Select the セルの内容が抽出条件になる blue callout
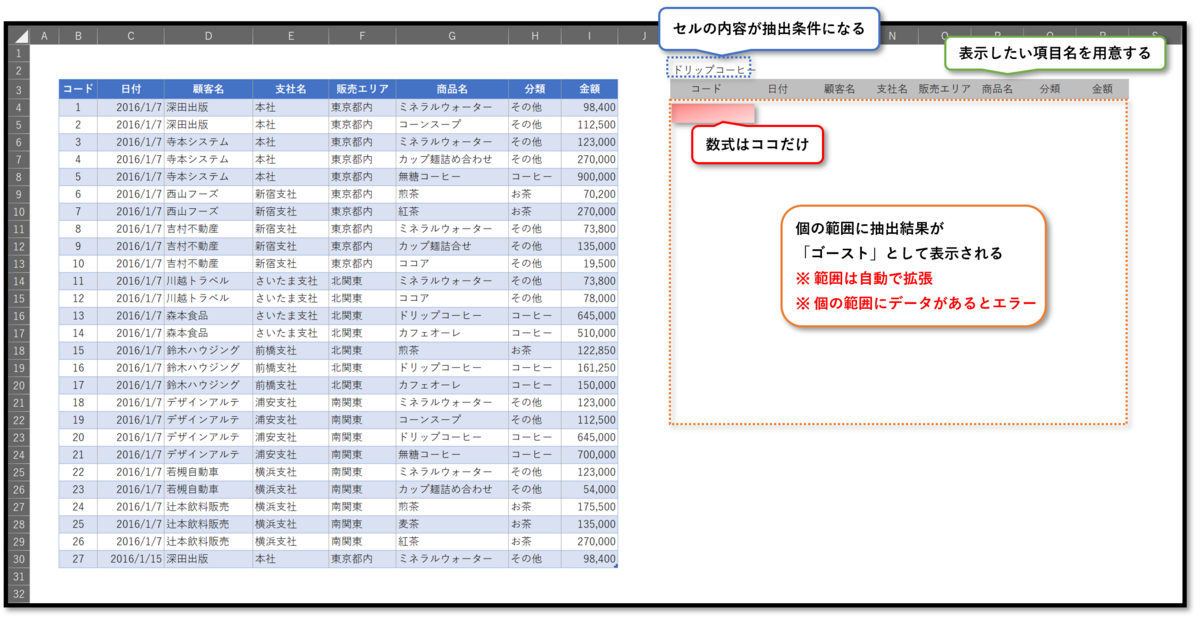This screenshot has width=1200, height=625. point(770,29)
